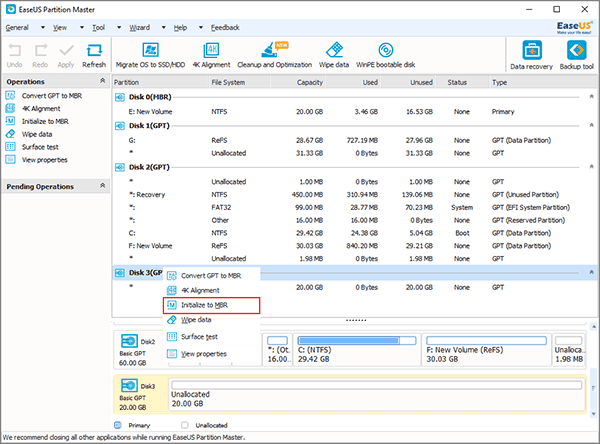Viewport: 600px width, 444px height.
Task: Collapse the Pending Operations panel
Action: pyautogui.click(x=102, y=186)
